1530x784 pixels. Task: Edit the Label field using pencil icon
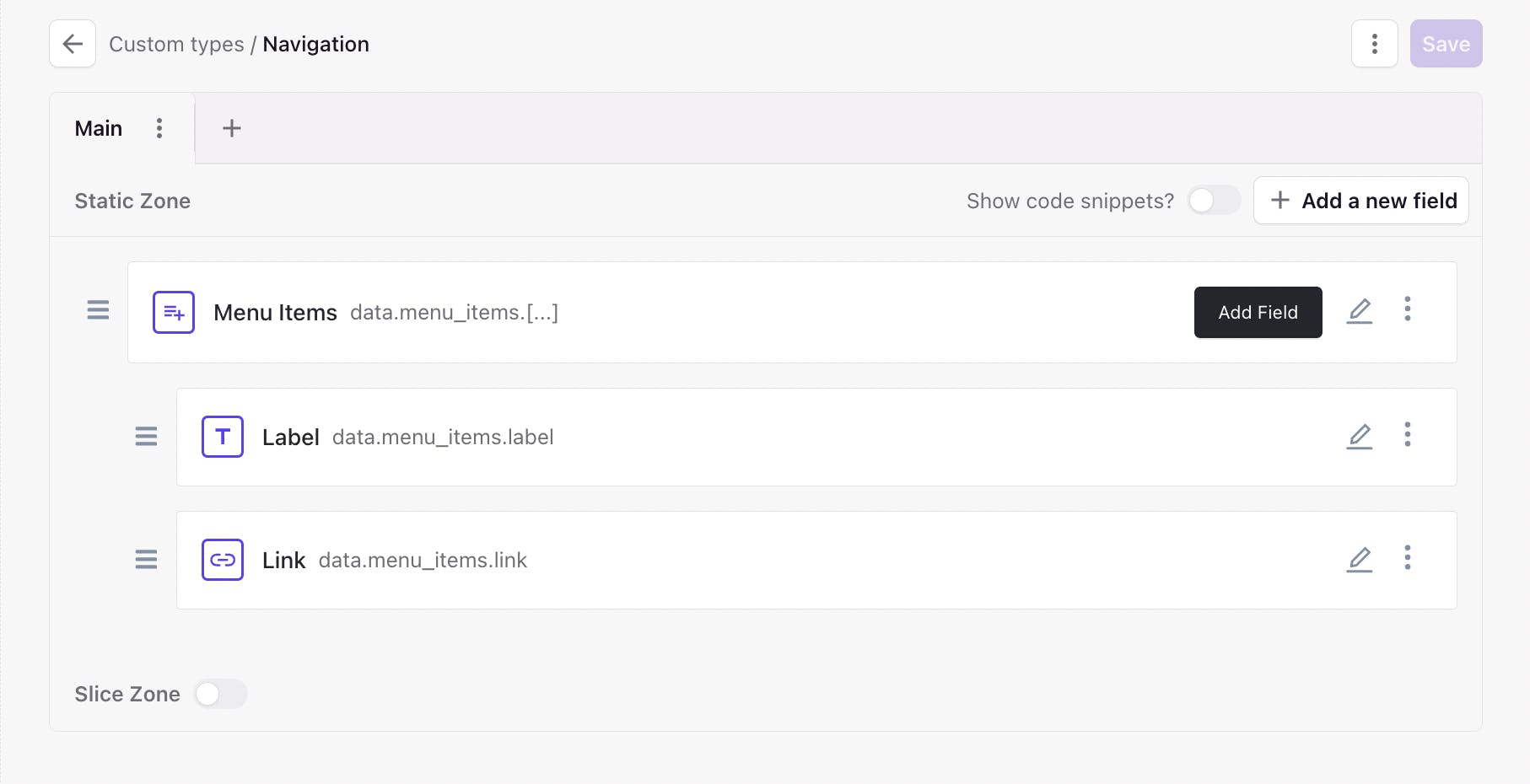point(1360,437)
